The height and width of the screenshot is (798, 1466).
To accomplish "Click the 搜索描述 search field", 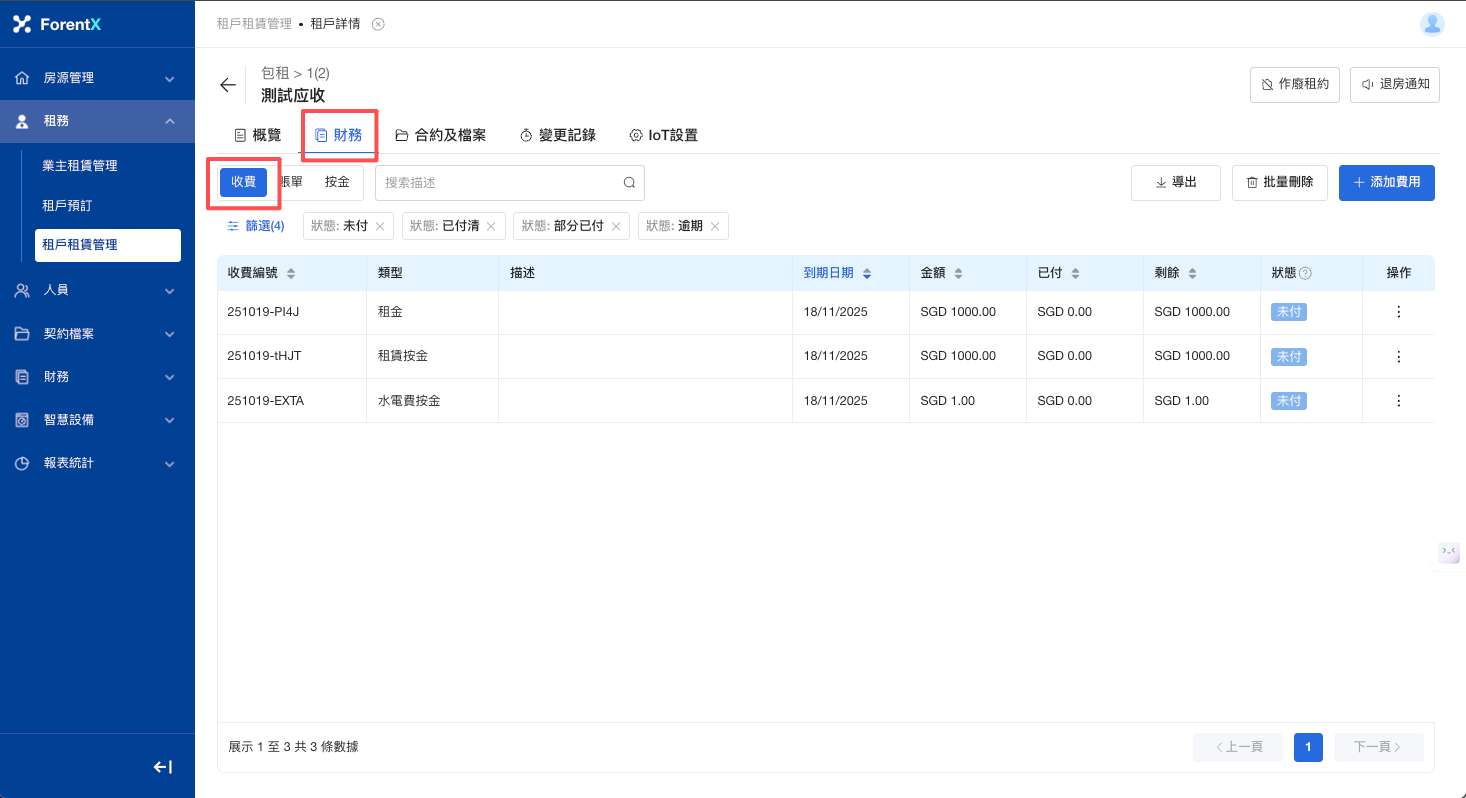I will coord(500,183).
